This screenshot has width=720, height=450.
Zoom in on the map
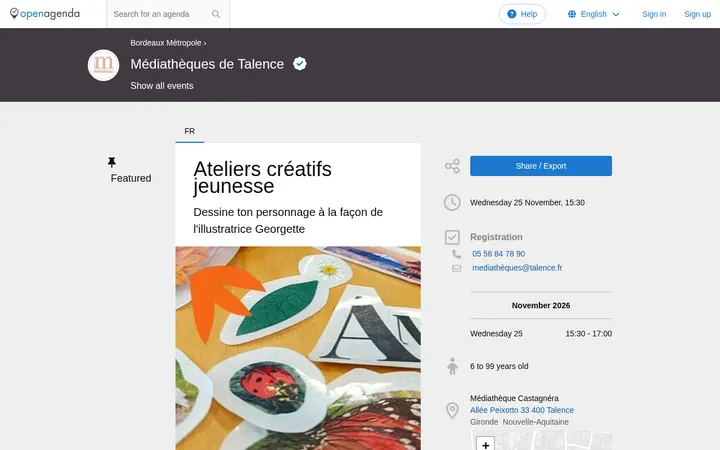point(485,444)
